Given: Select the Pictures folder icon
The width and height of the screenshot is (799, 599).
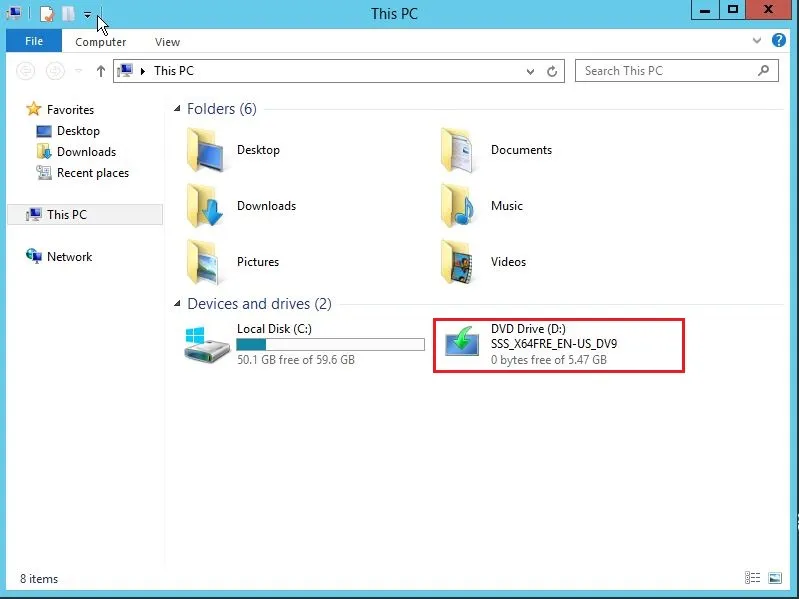Looking at the screenshot, I should tap(204, 262).
